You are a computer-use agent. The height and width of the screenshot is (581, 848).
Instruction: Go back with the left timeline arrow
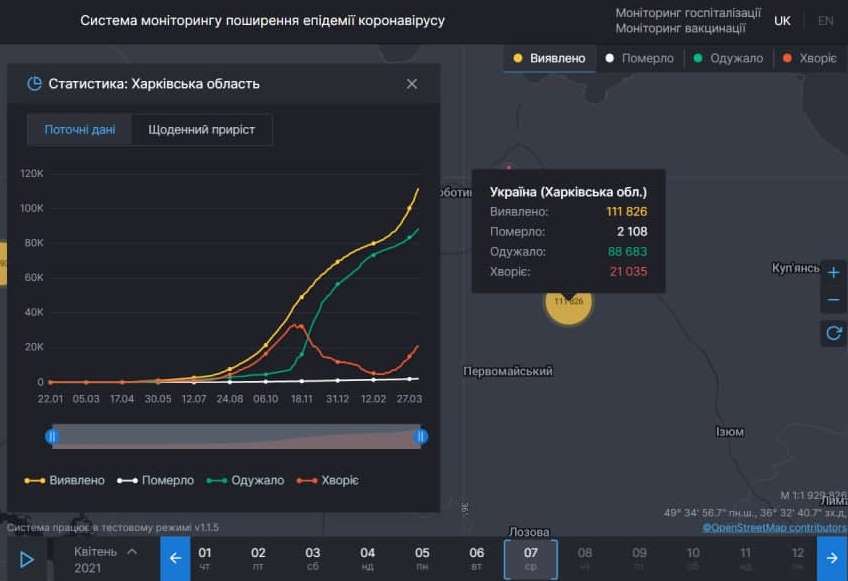tap(174, 557)
